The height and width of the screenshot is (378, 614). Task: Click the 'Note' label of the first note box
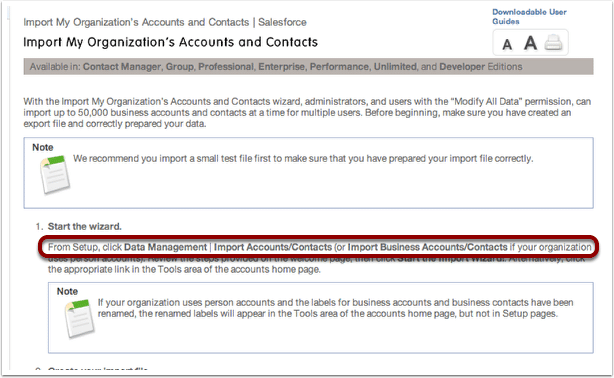(43, 147)
